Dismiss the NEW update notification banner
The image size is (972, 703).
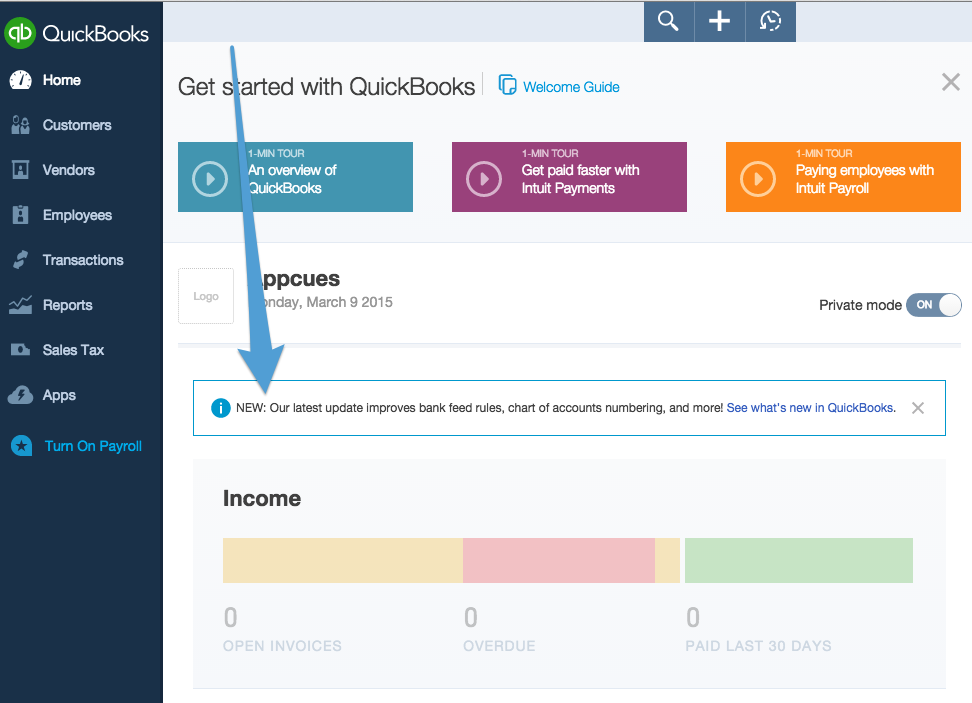[918, 408]
